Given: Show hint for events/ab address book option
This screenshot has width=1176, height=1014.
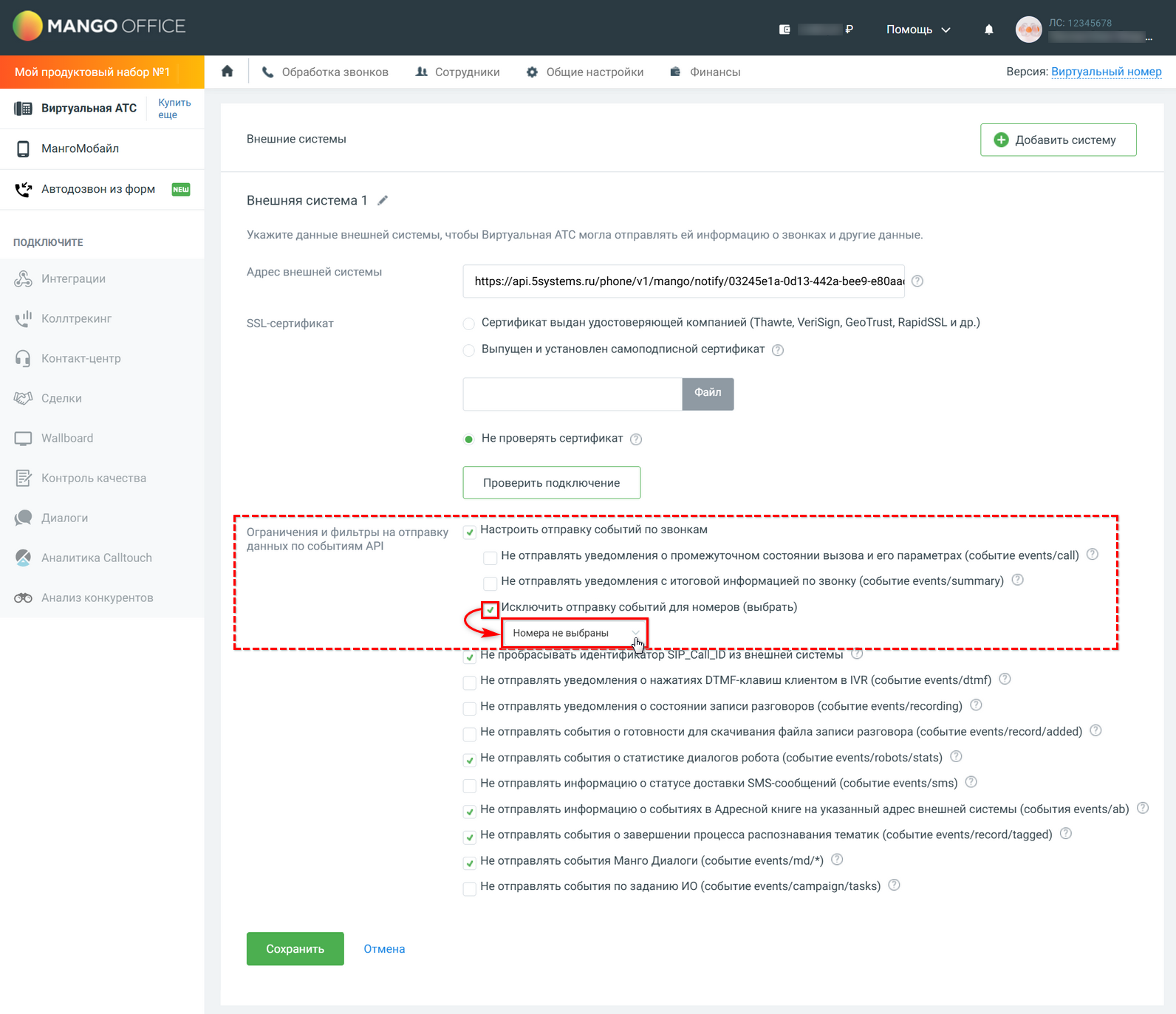Looking at the screenshot, I should tap(1143, 808).
